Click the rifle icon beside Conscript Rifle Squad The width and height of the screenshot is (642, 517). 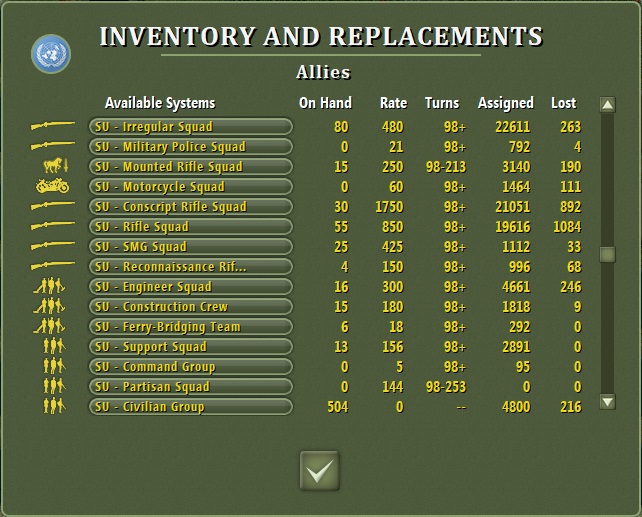tap(53, 205)
